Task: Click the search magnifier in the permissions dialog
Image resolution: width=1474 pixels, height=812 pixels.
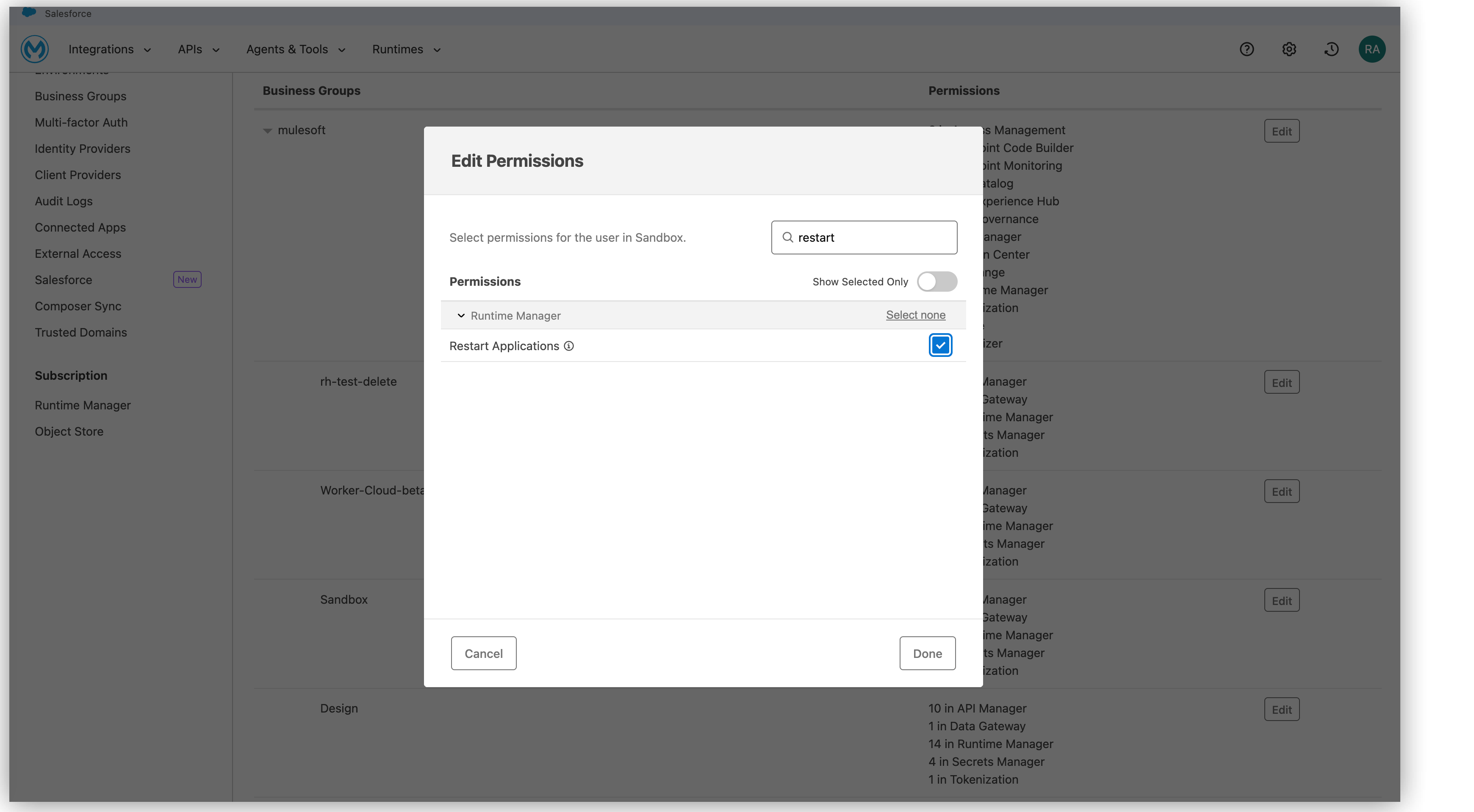Action: [x=788, y=238]
